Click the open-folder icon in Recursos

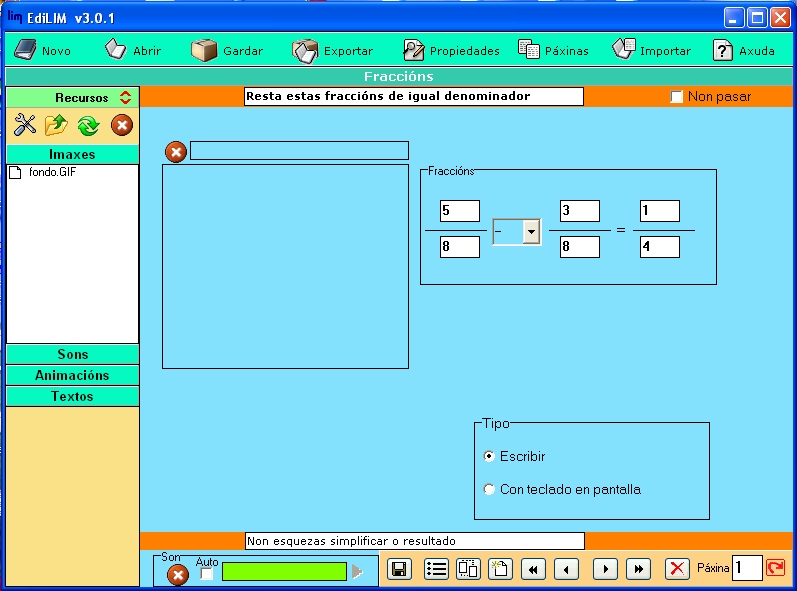click(56, 125)
